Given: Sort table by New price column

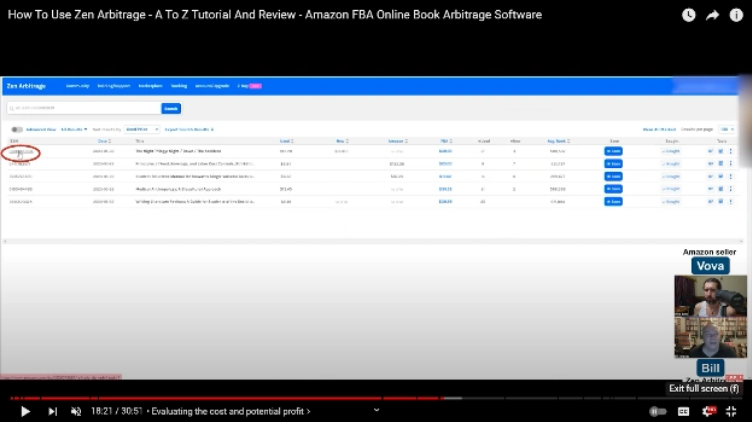Looking at the screenshot, I should [x=342, y=141].
